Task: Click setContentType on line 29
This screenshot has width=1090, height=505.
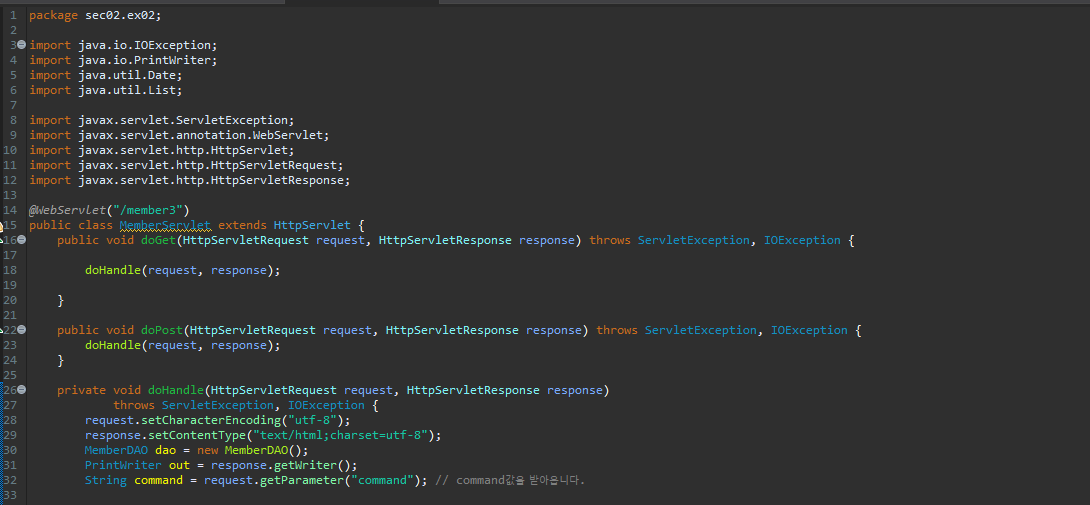Action: click(x=197, y=435)
